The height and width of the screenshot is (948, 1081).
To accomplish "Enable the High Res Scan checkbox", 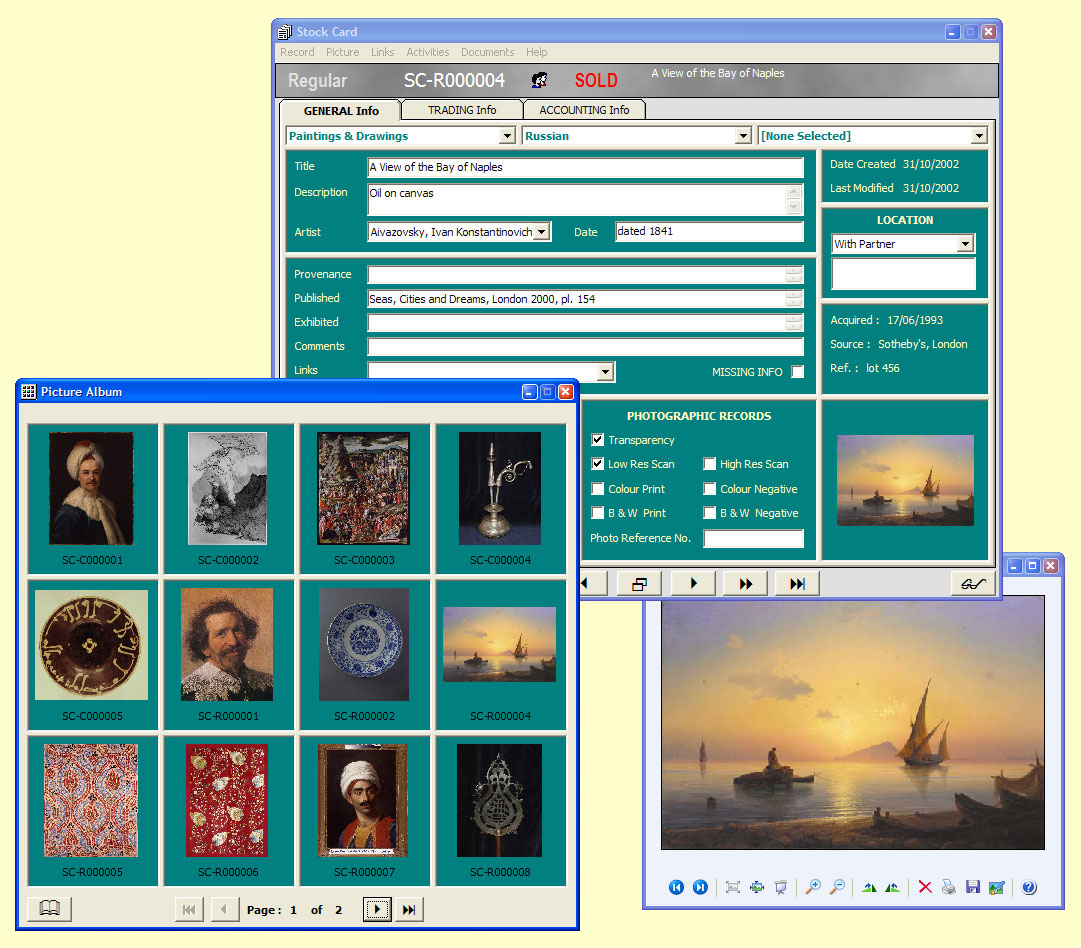I will click(709, 463).
